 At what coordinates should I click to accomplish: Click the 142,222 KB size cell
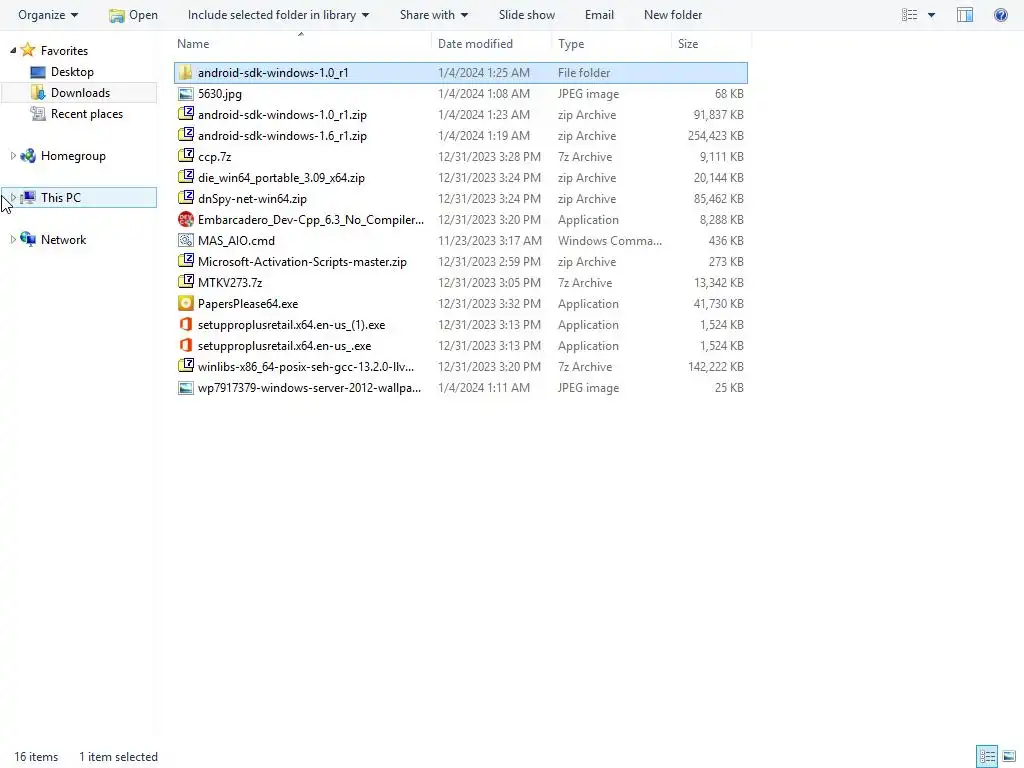tap(715, 366)
